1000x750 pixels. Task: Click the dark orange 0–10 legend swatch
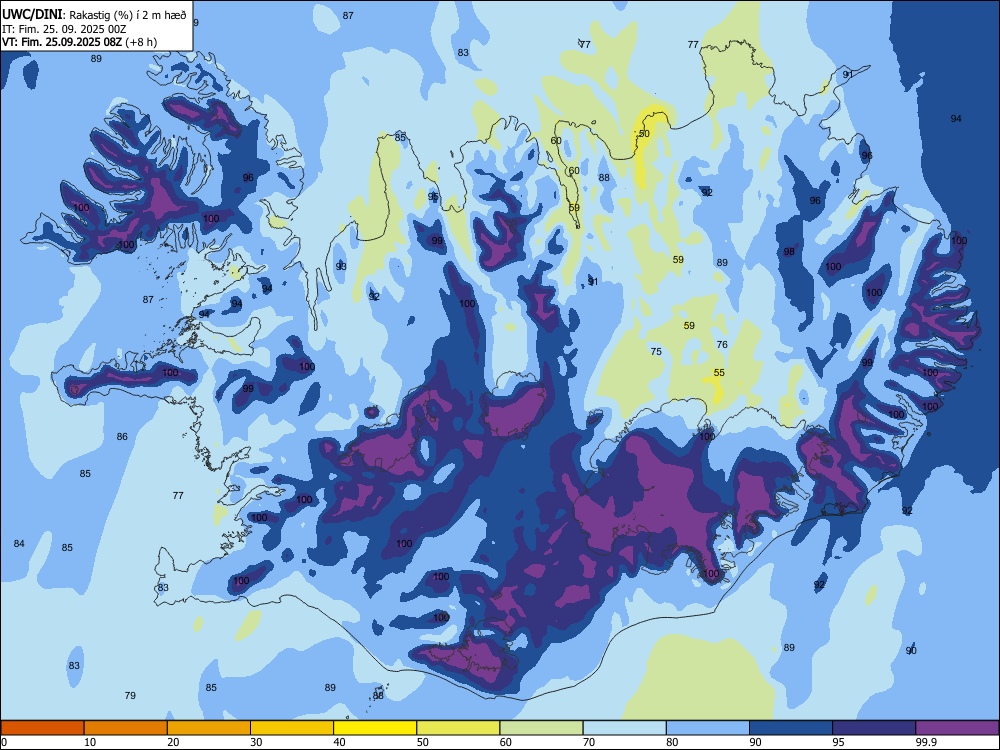(43, 728)
